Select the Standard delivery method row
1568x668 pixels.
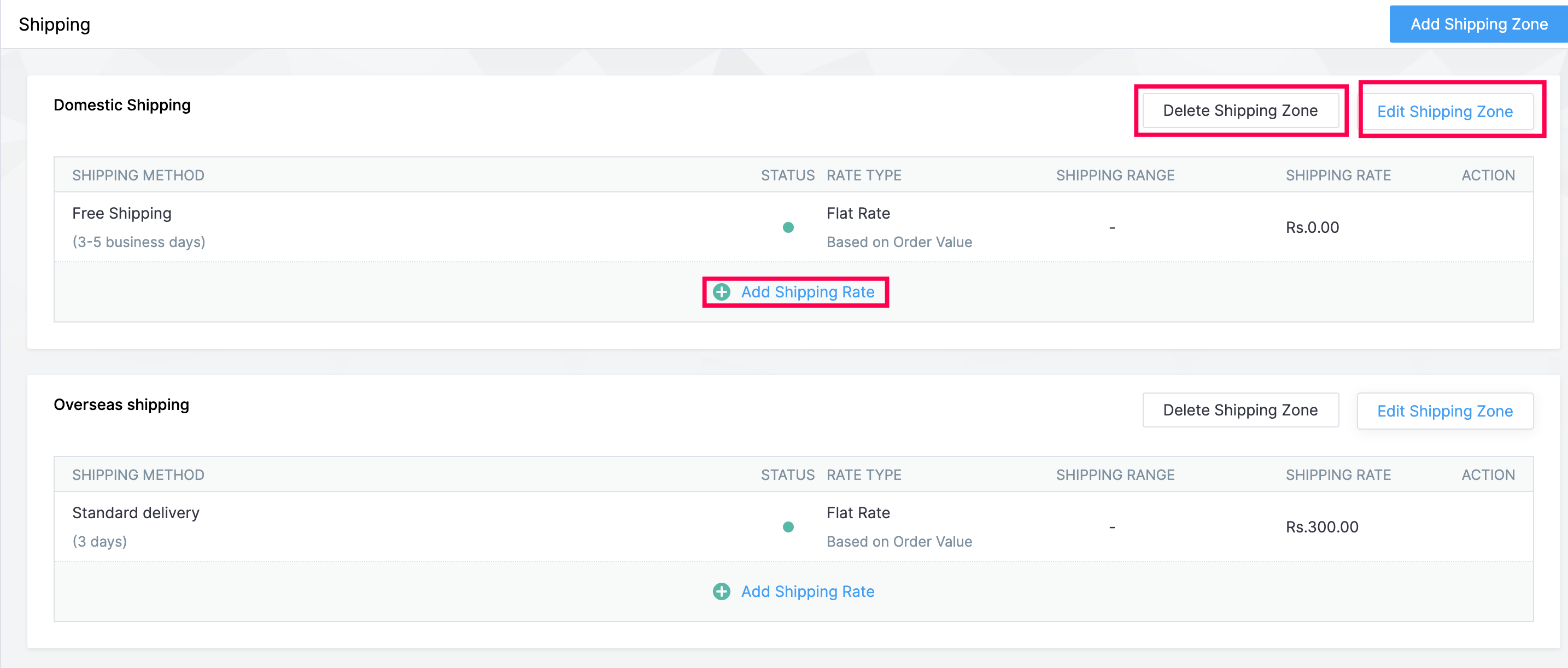coord(136,513)
